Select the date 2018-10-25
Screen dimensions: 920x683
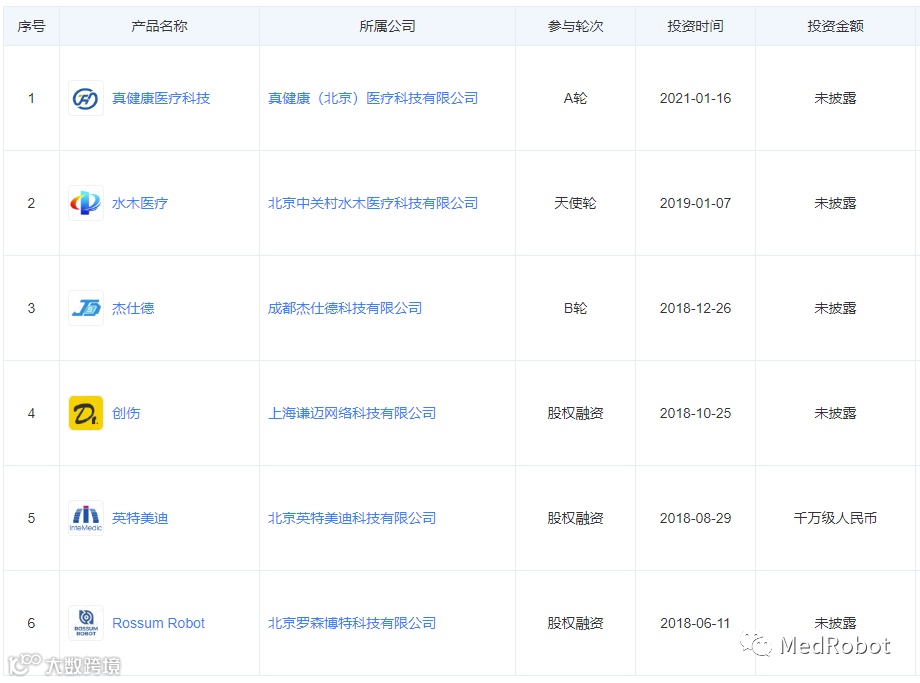coord(695,413)
